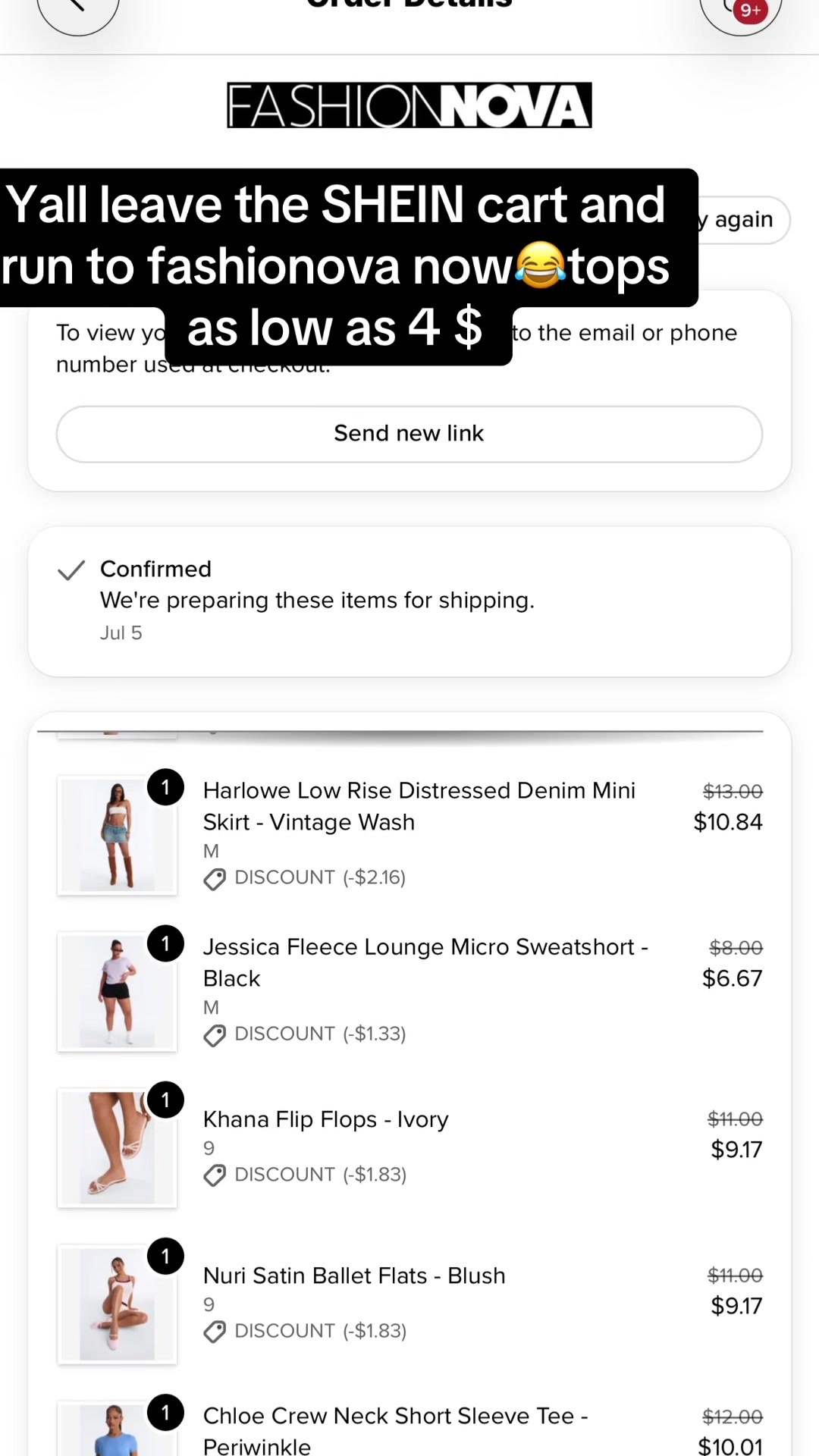Screen dimensions: 819x1456
Task: Select Khana Flip Flops - Ivory title
Action: [x=326, y=1119]
